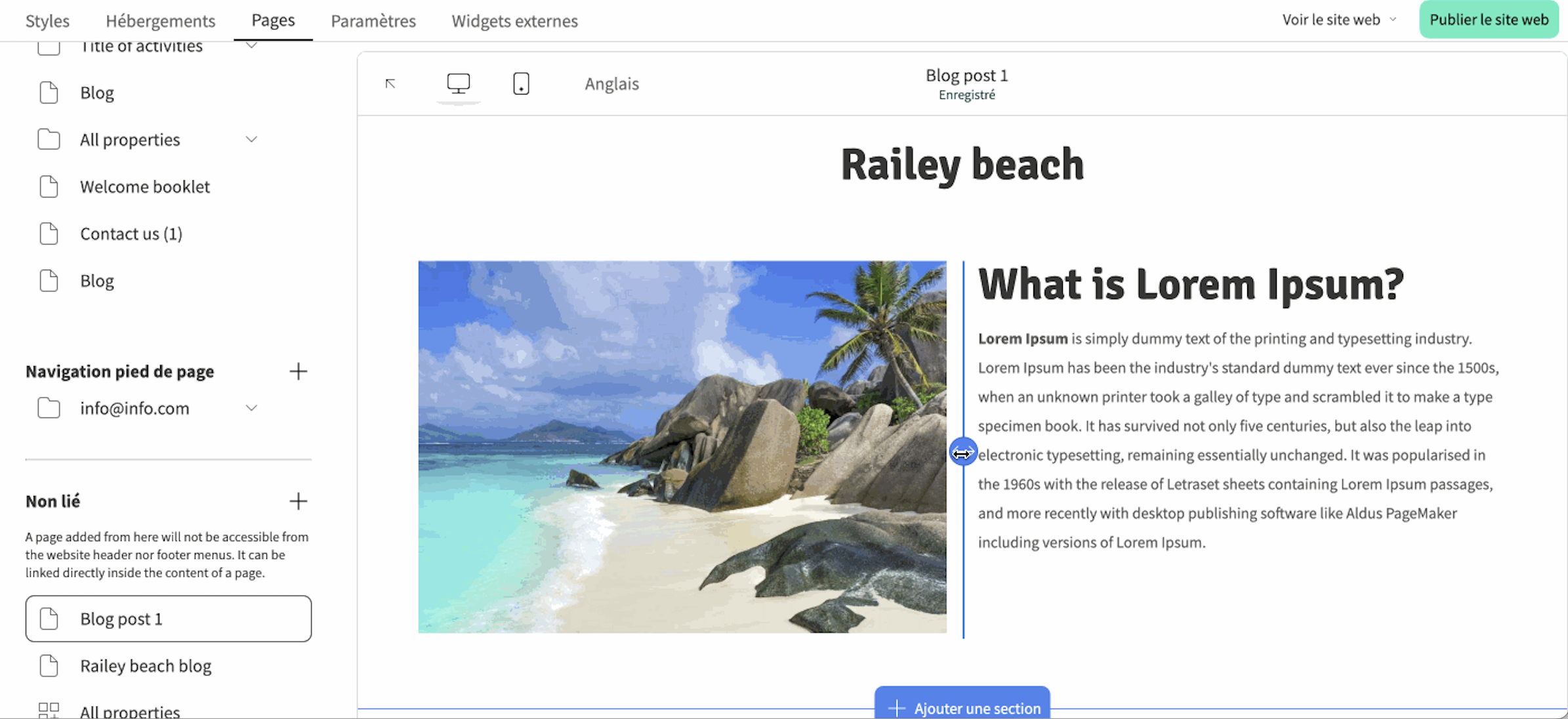Click Publier le site web button
Image resolution: width=1568 pixels, height=719 pixels.
click(x=1488, y=20)
